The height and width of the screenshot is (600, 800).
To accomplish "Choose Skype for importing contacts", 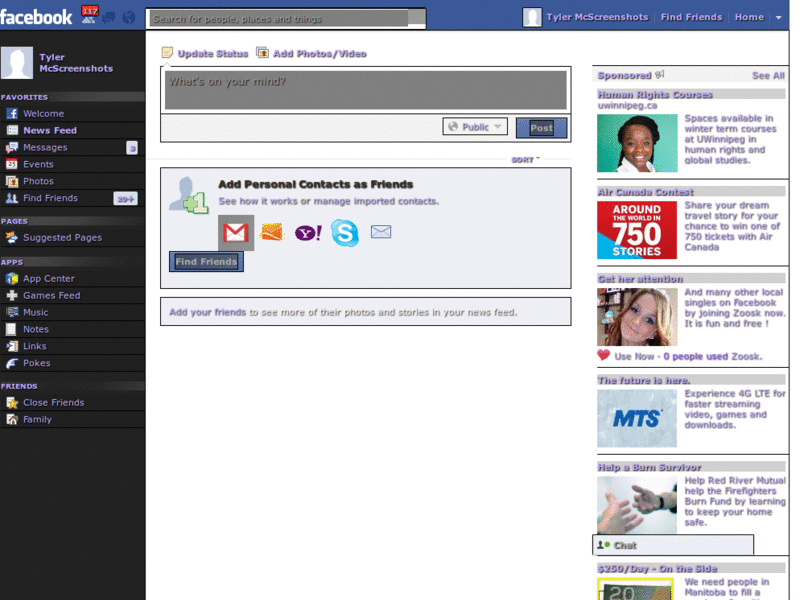I will pyautogui.click(x=344, y=234).
